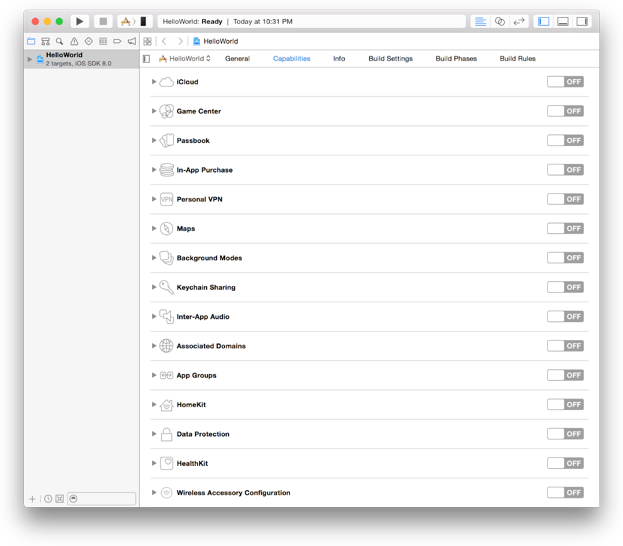Turn on Inter-App Audio
The height and width of the screenshot is (546, 623).
coord(565,317)
